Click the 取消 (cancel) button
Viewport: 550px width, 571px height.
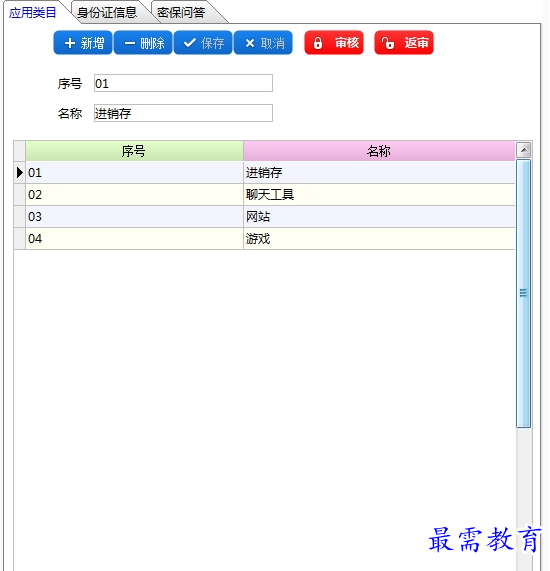(x=263, y=43)
